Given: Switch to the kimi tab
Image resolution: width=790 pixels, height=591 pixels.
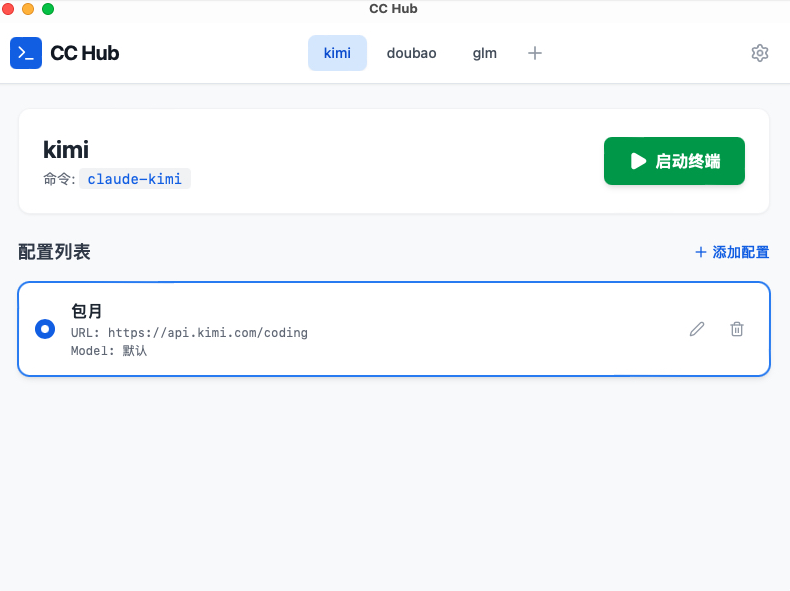Looking at the screenshot, I should point(337,53).
